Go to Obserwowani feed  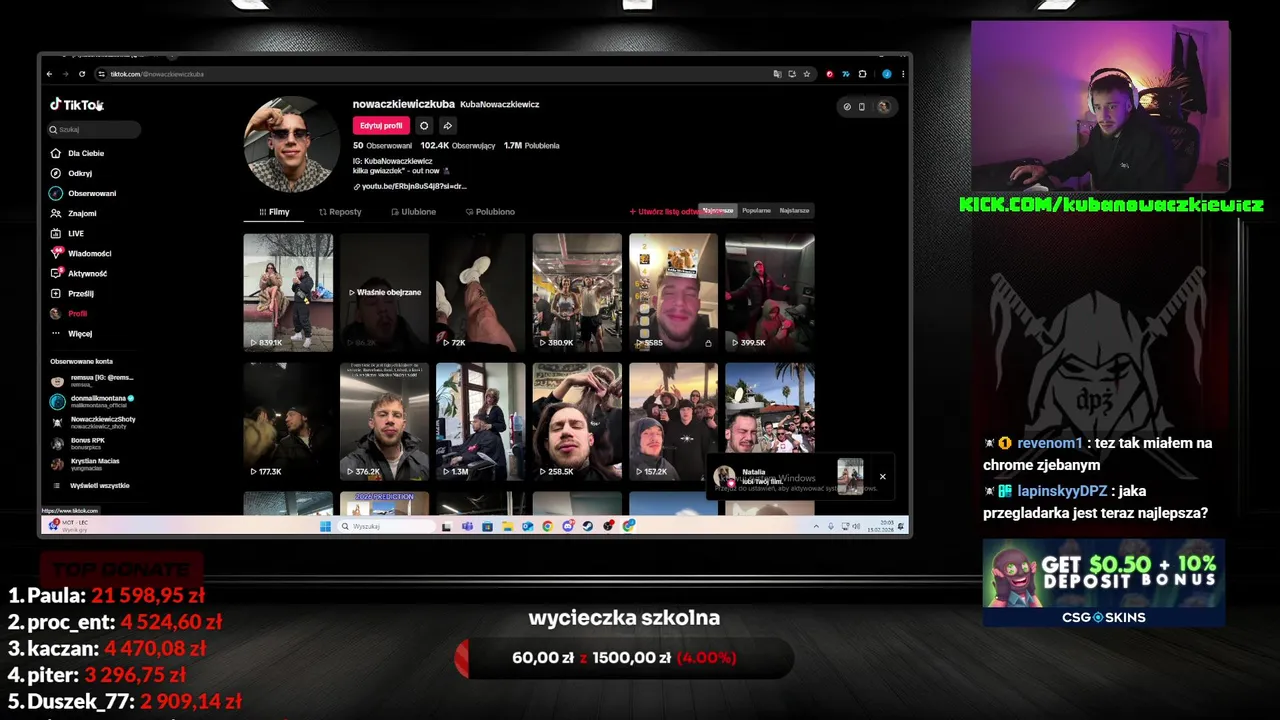coord(84,193)
